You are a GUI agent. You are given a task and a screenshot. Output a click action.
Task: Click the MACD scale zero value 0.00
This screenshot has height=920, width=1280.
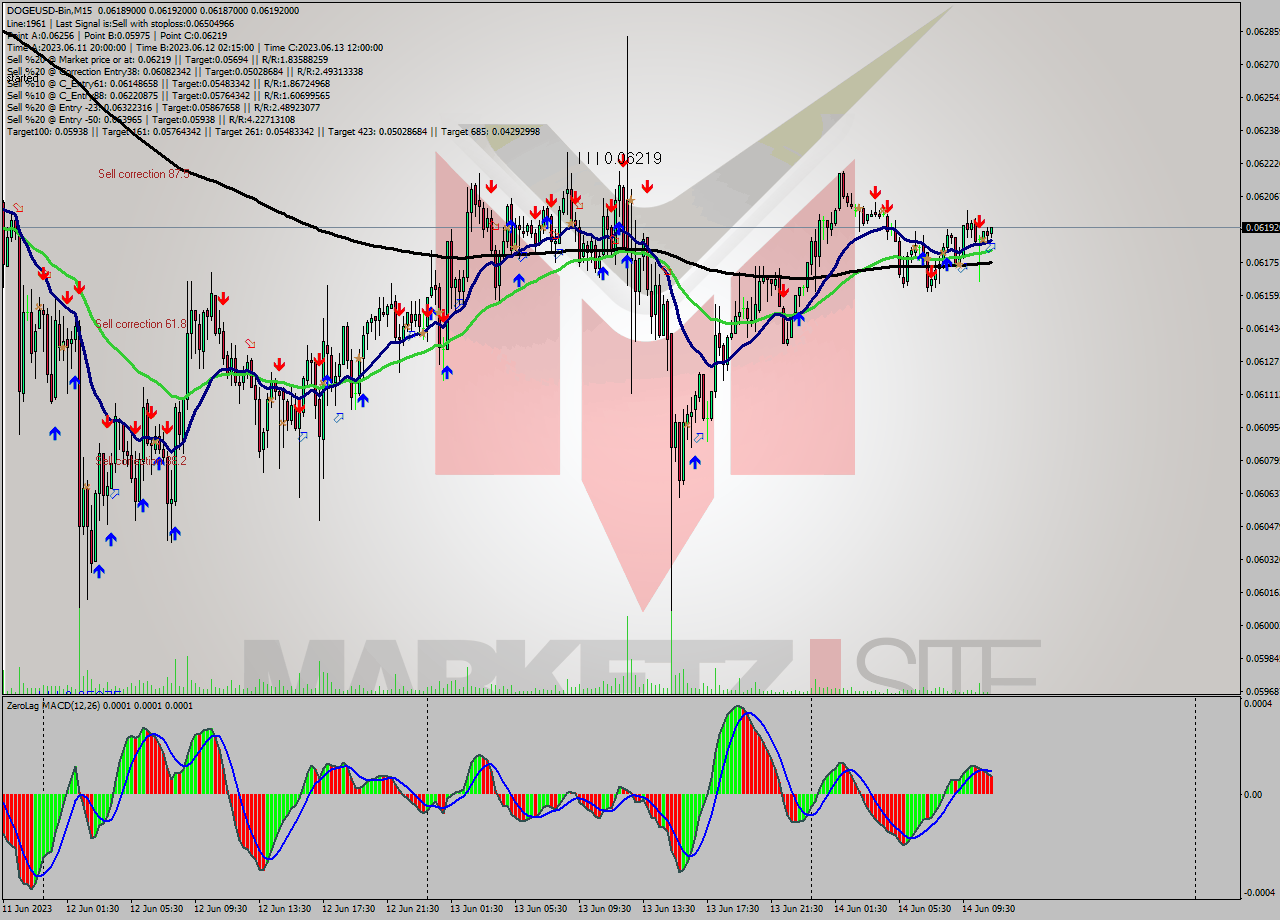click(x=1253, y=794)
